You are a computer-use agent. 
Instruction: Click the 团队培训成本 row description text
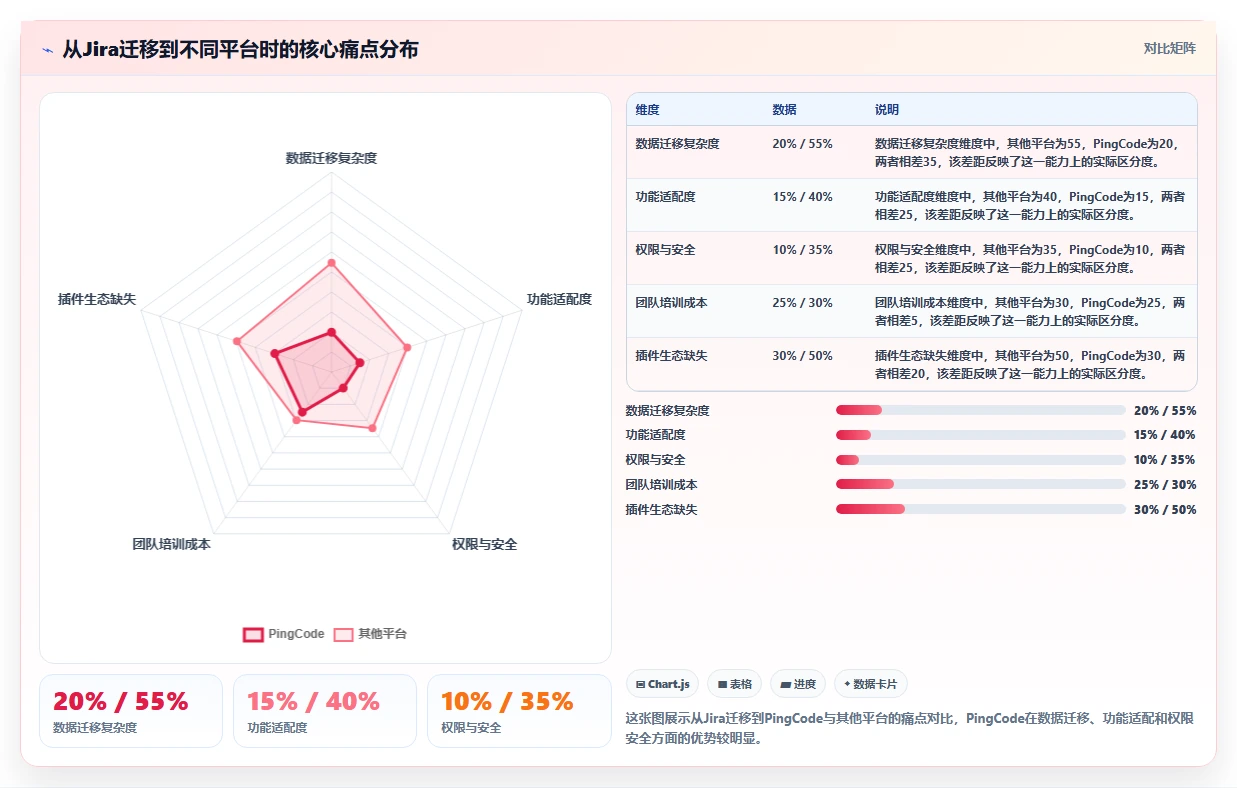pos(1030,311)
